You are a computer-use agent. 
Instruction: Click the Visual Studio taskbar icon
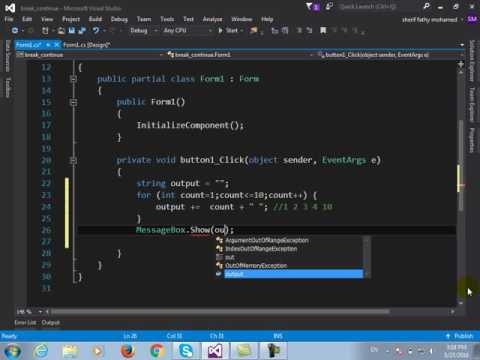[215, 351]
